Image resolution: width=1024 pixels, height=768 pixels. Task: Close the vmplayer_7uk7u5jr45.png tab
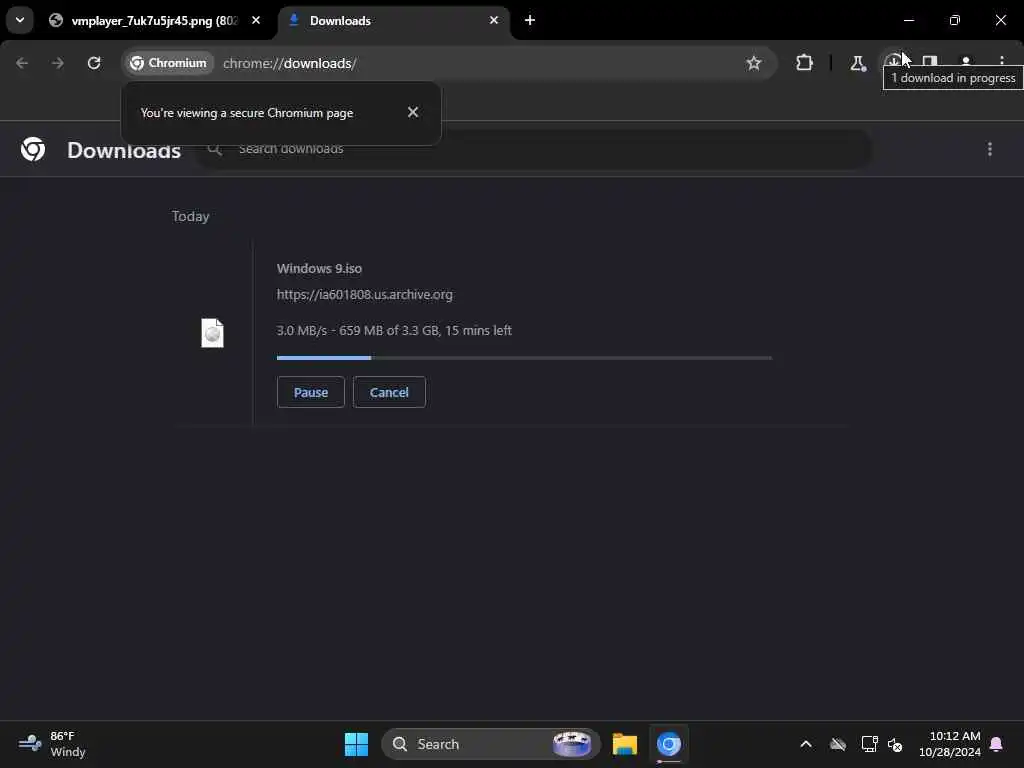point(256,20)
